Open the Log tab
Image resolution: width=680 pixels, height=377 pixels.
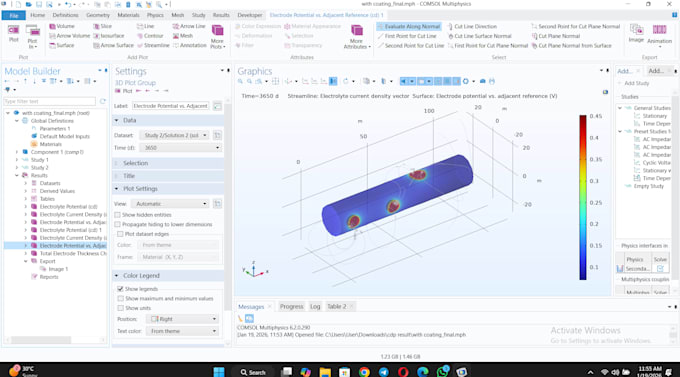click(x=315, y=306)
